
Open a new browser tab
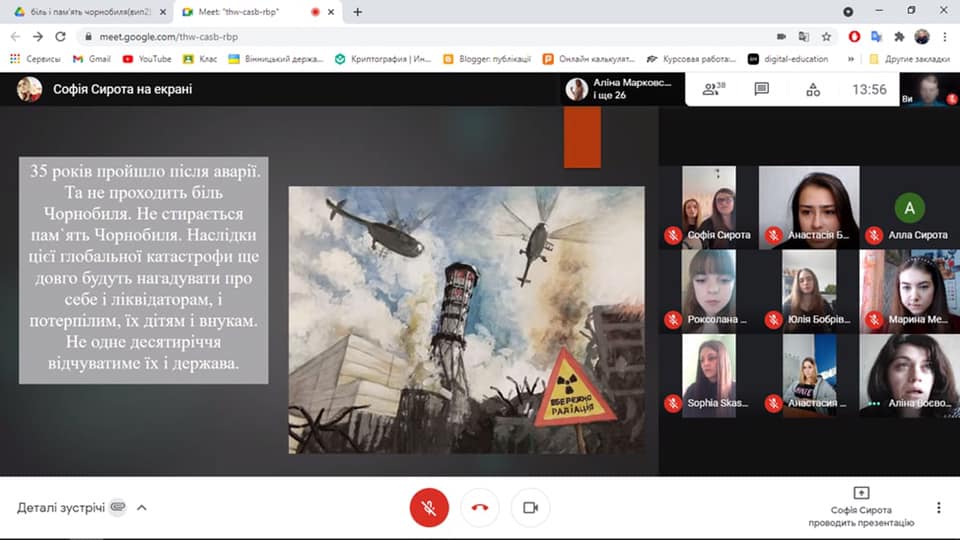pyautogui.click(x=358, y=12)
